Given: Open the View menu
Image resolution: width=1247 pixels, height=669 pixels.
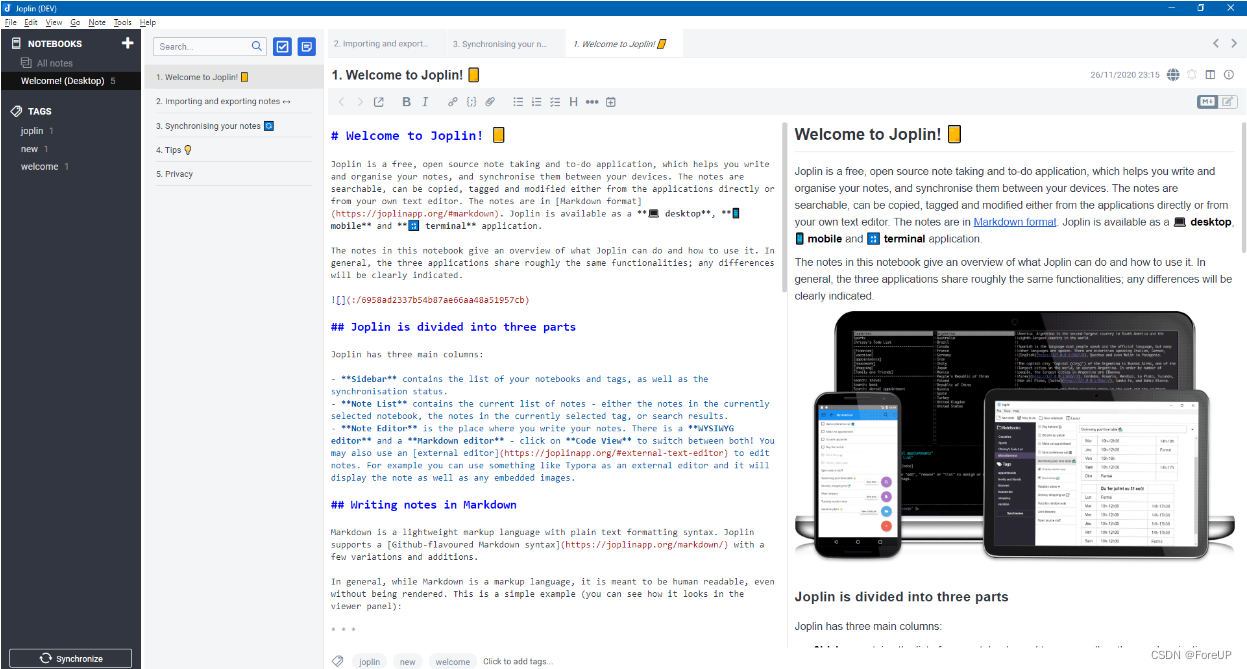Looking at the screenshot, I should 54,22.
